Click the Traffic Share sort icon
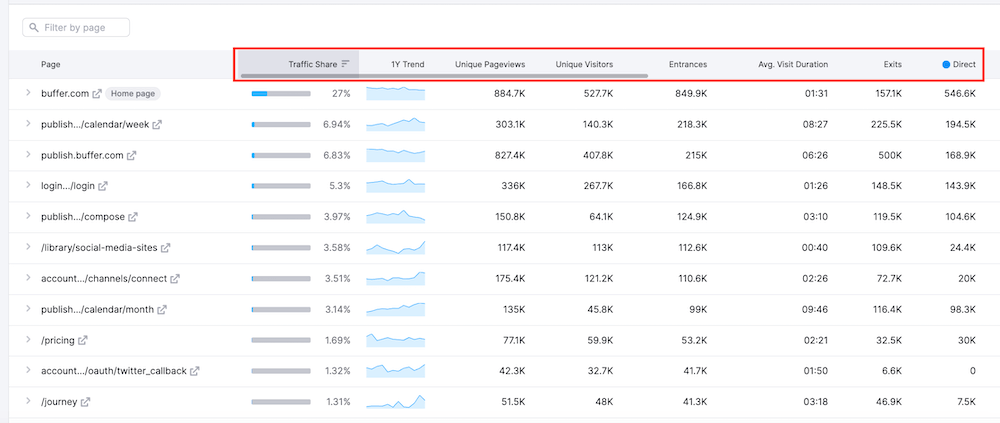Screen dimensions: 1000x423 coord(345,64)
